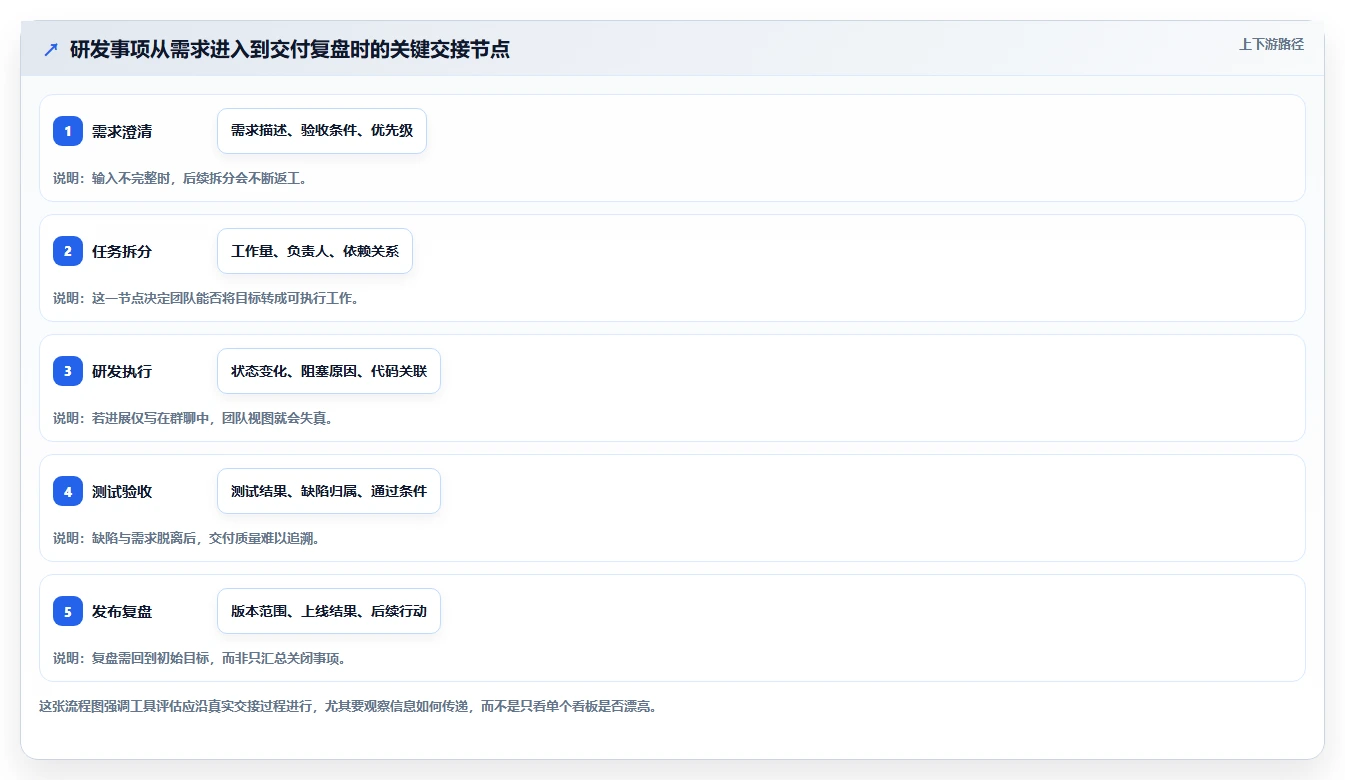1345x780 pixels.
Task: Click the 测试验收 step title
Action: click(x=122, y=491)
